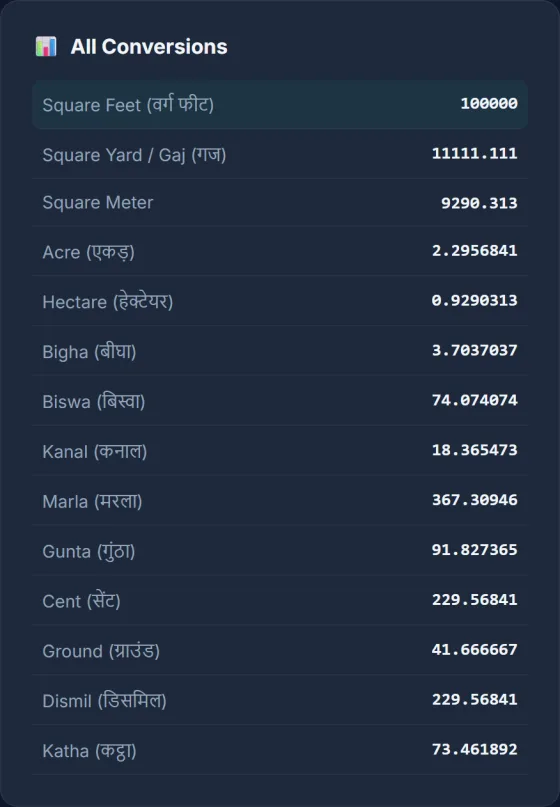
Task: Select the Bigha (बीघा) label
Action: [x=89, y=352]
